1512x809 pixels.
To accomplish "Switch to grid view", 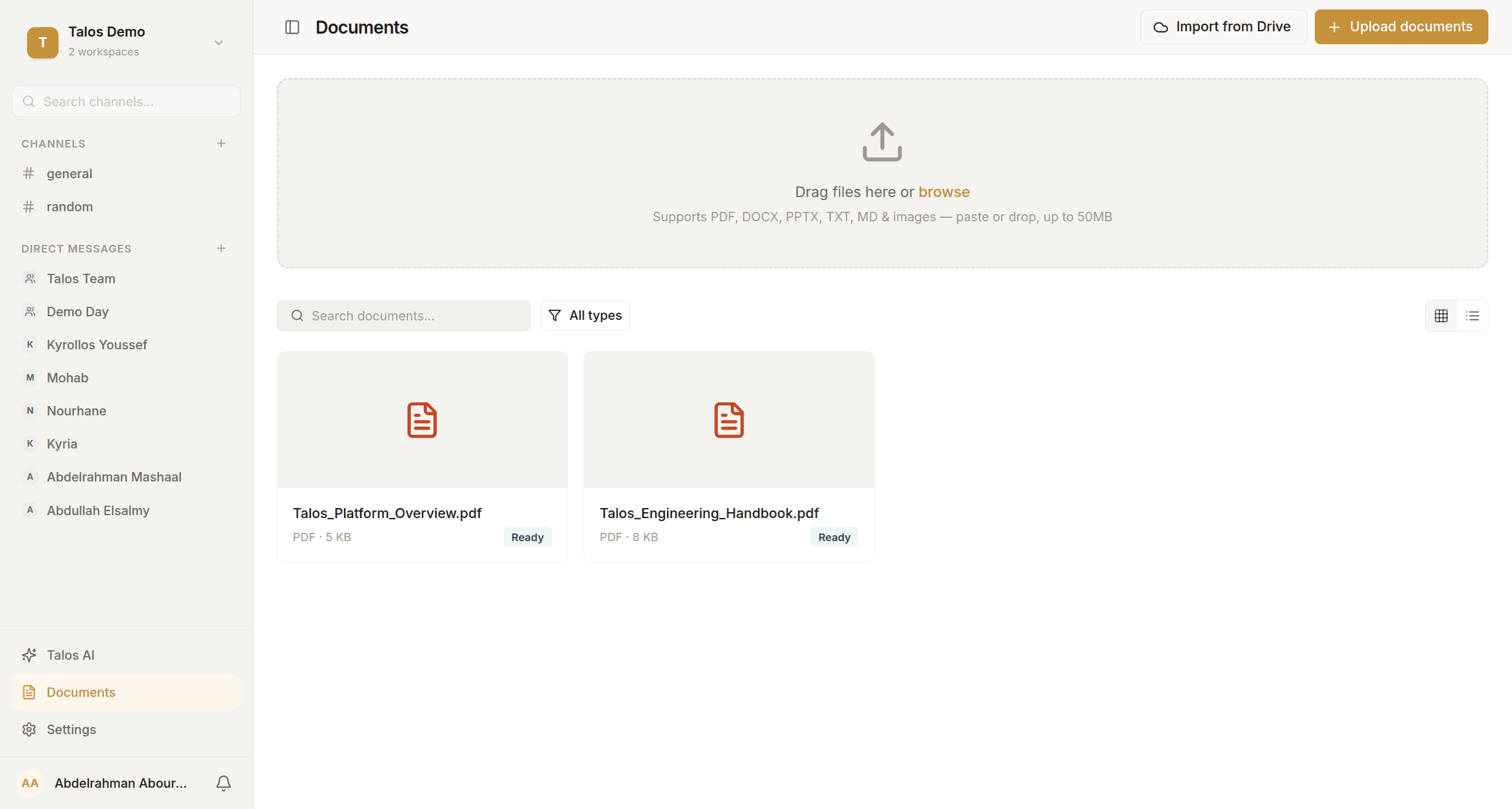I will (1441, 316).
